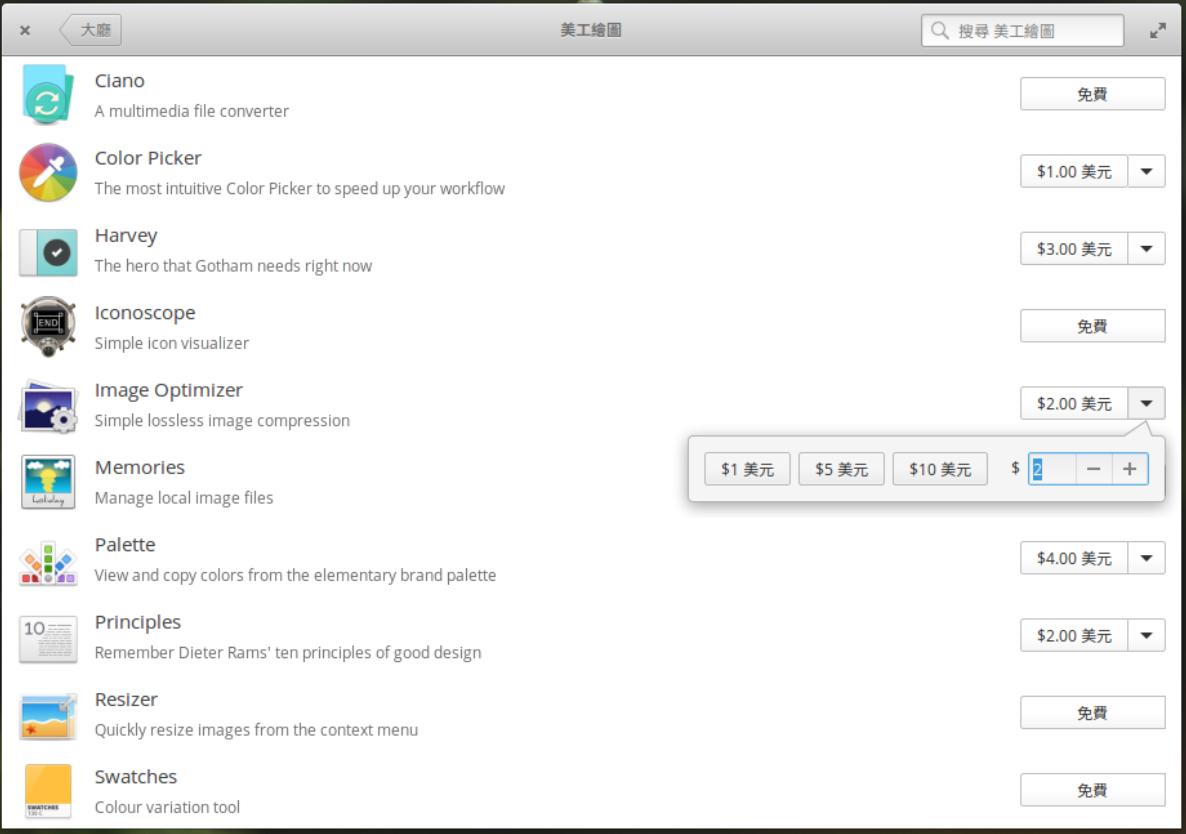1186x834 pixels.
Task: Select the Memories app icon
Action: tap(47, 481)
